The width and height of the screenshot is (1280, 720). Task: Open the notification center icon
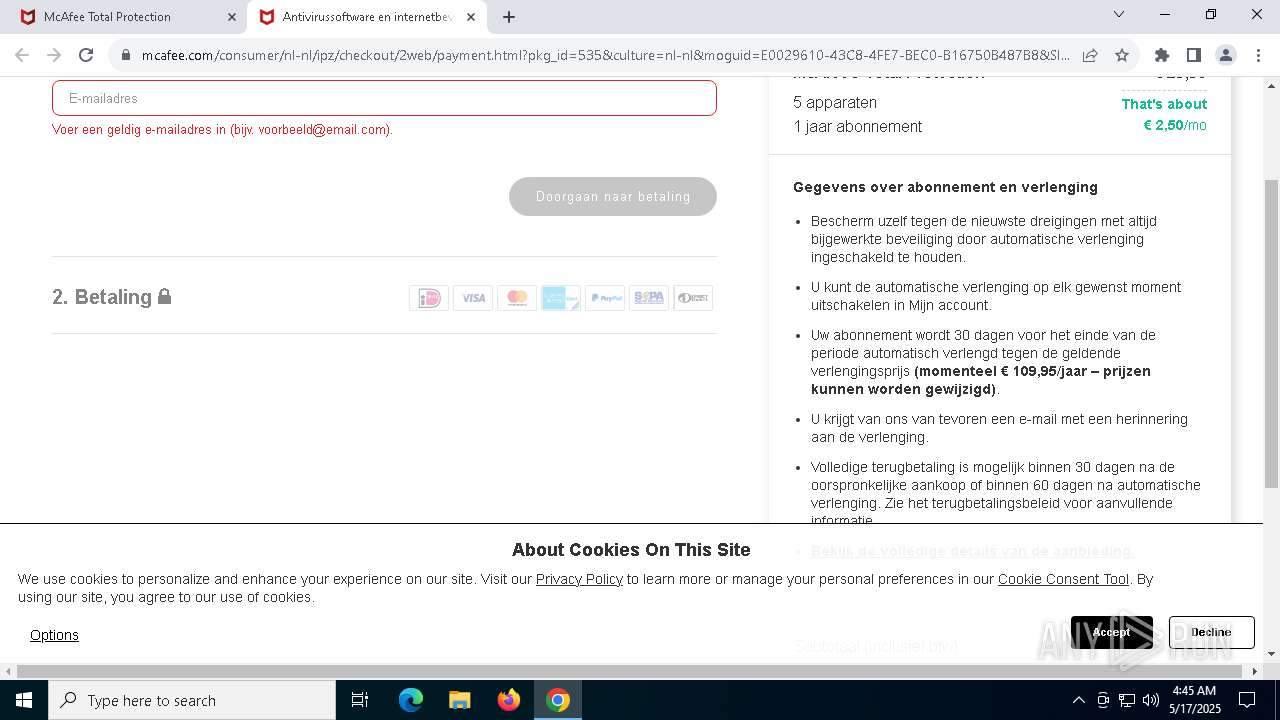pos(1247,700)
